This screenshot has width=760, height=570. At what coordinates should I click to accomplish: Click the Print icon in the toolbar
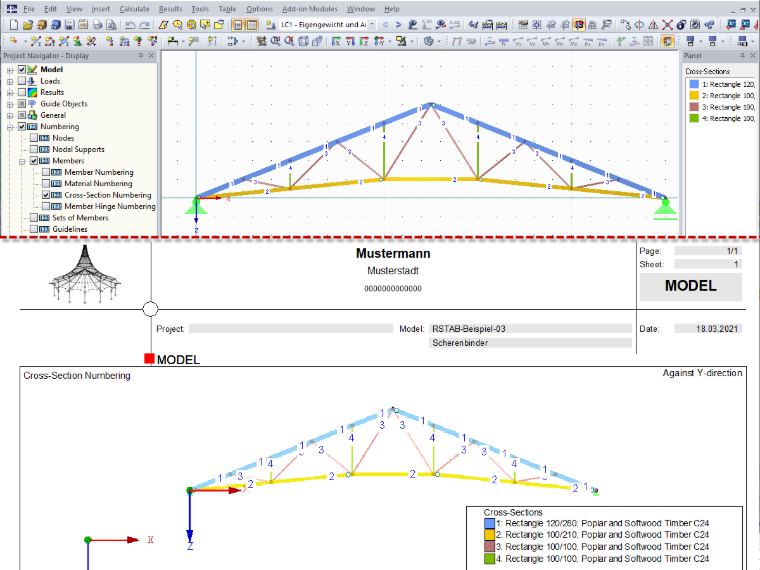pos(97,25)
